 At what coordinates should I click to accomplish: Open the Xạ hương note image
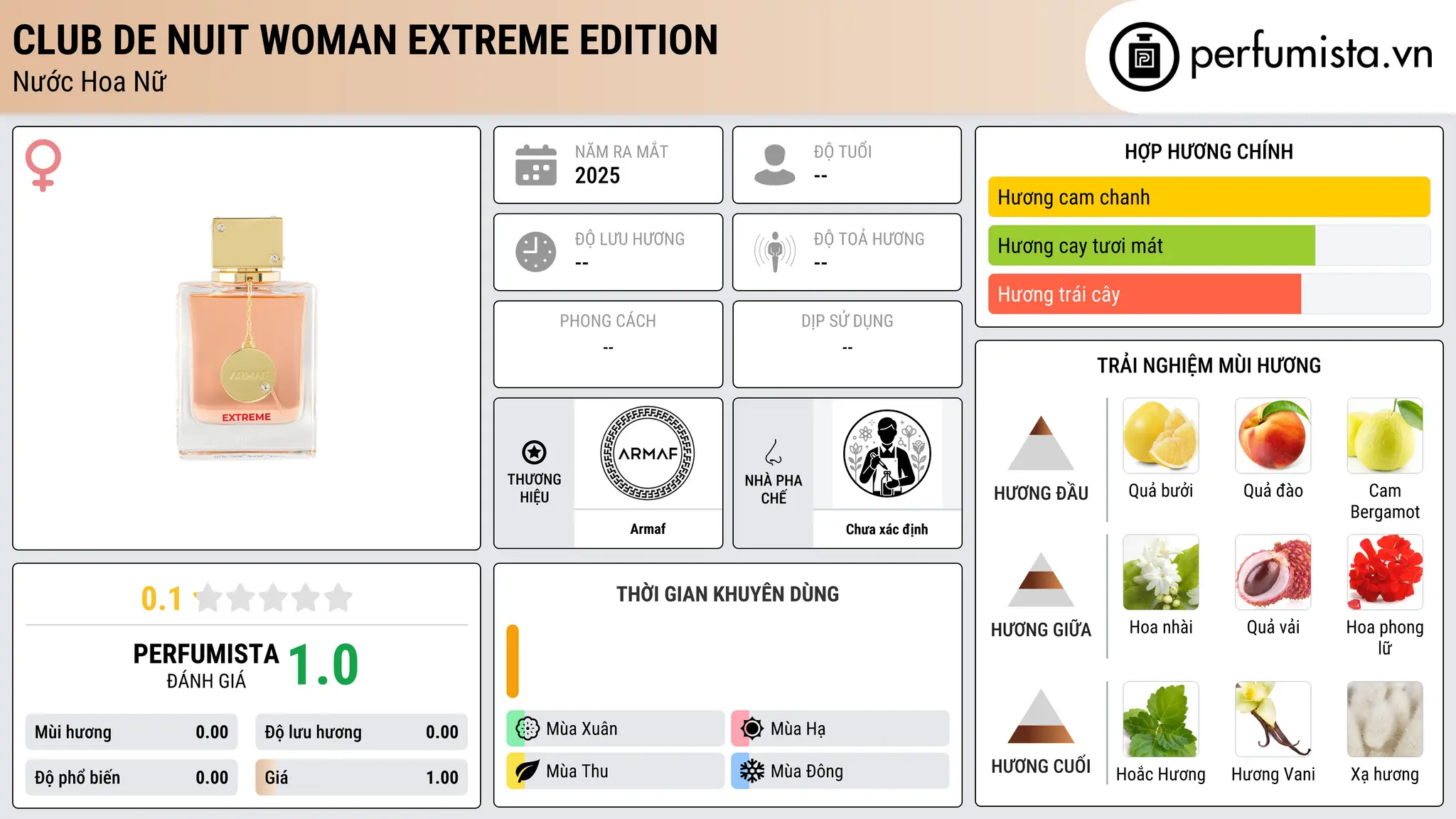[x=1385, y=719]
